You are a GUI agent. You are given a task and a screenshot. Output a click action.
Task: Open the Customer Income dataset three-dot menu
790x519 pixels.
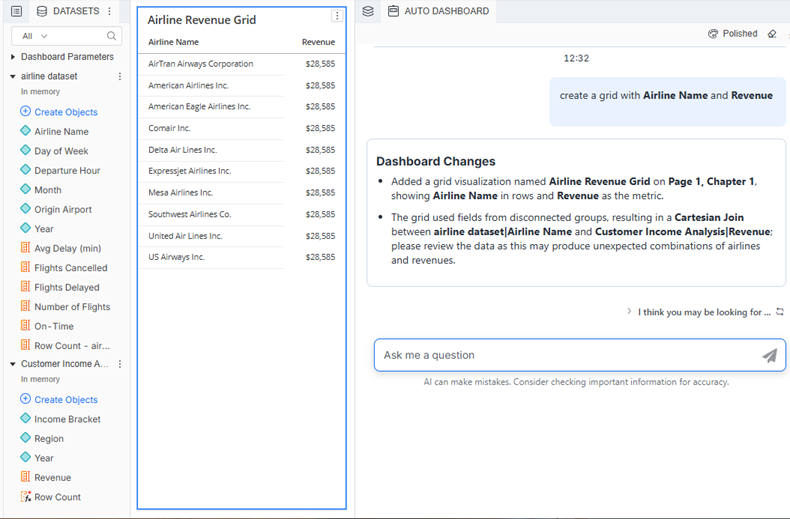click(x=120, y=364)
